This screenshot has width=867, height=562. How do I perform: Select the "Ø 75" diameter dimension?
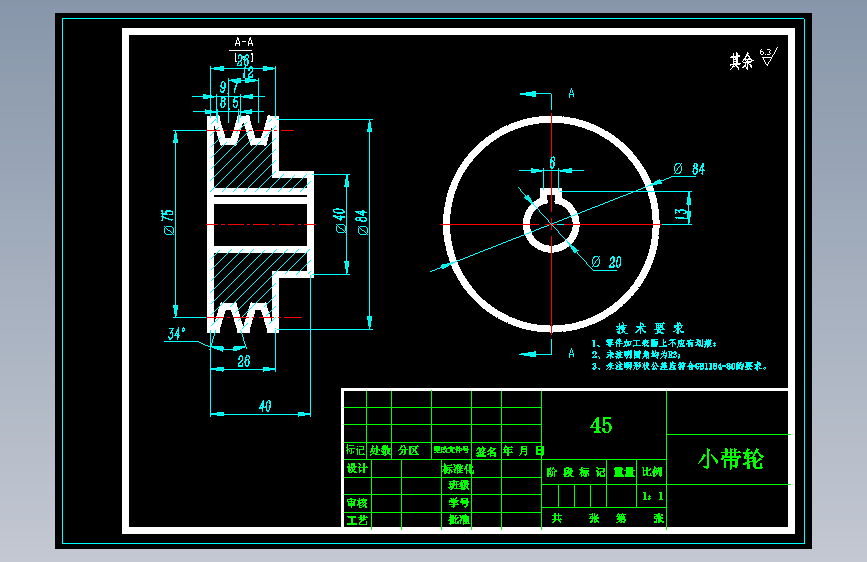pyautogui.click(x=169, y=222)
